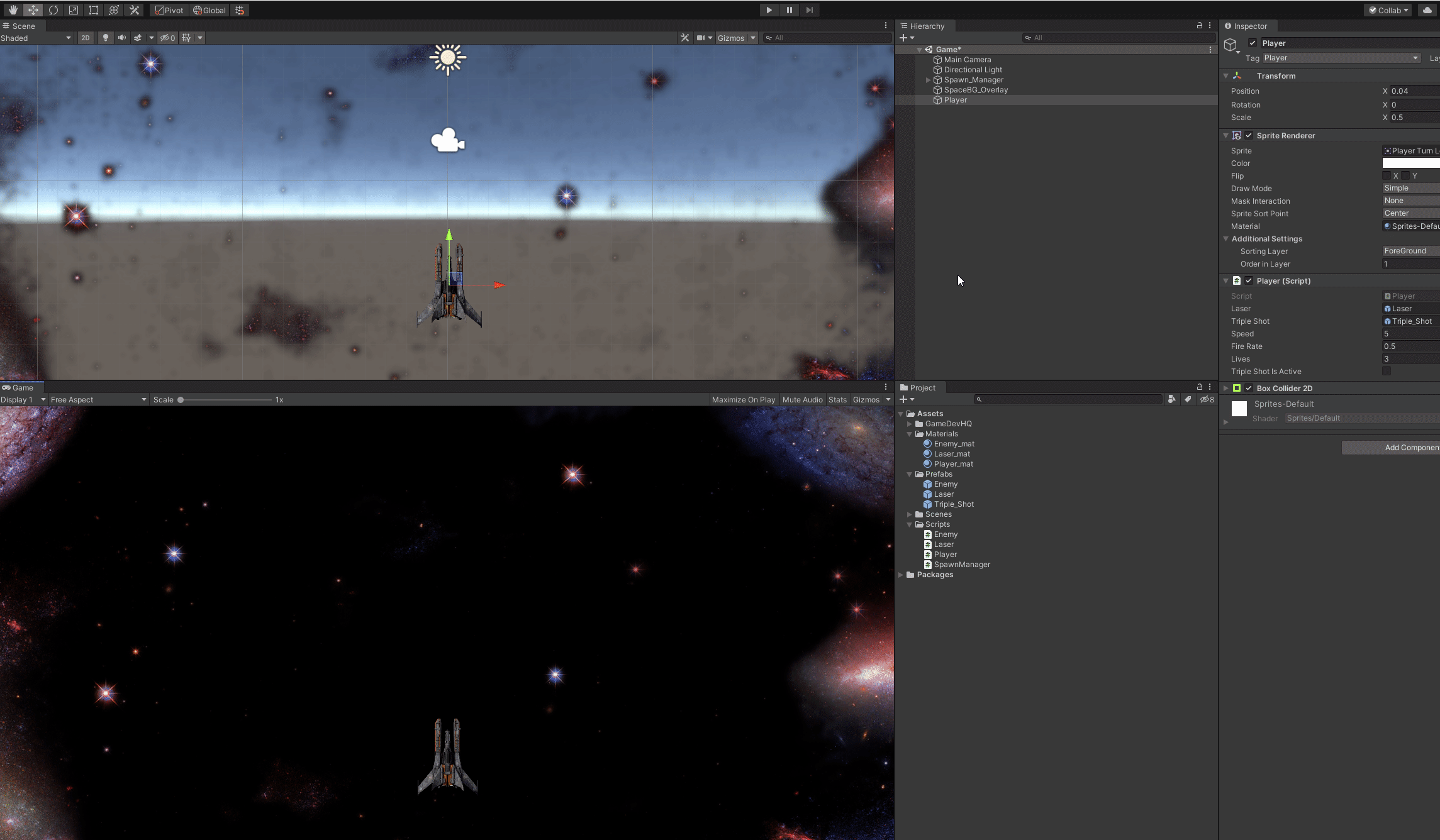Open the Shaded draw mode dropdown
1440x840 pixels.
click(x=36, y=38)
